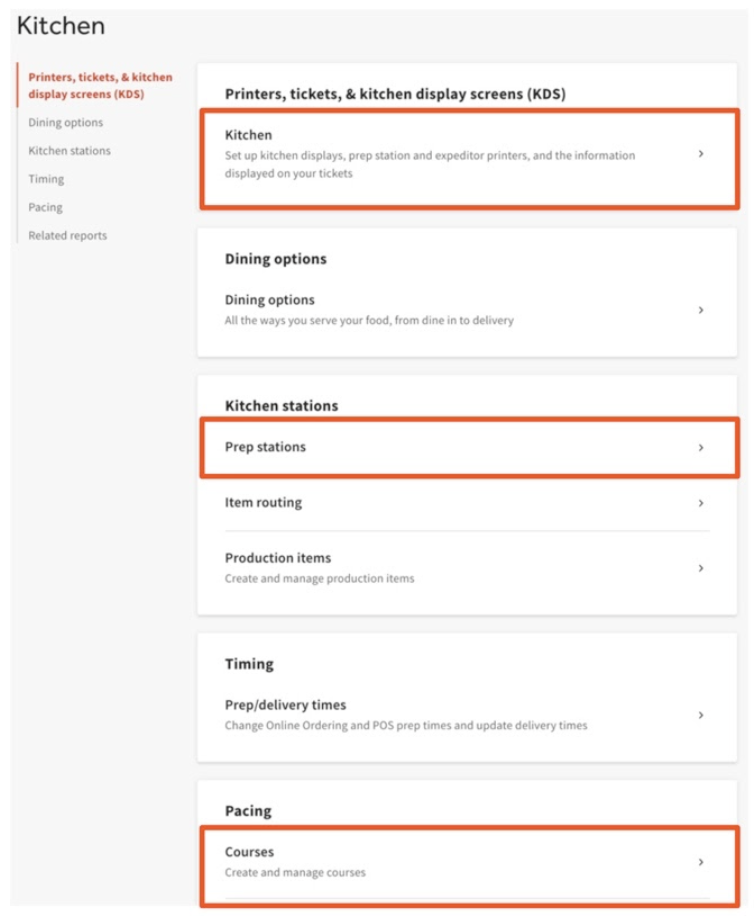This screenshot has height=922, width=756.
Task: Click the arrow beside Item routing
Action: [x=701, y=503]
